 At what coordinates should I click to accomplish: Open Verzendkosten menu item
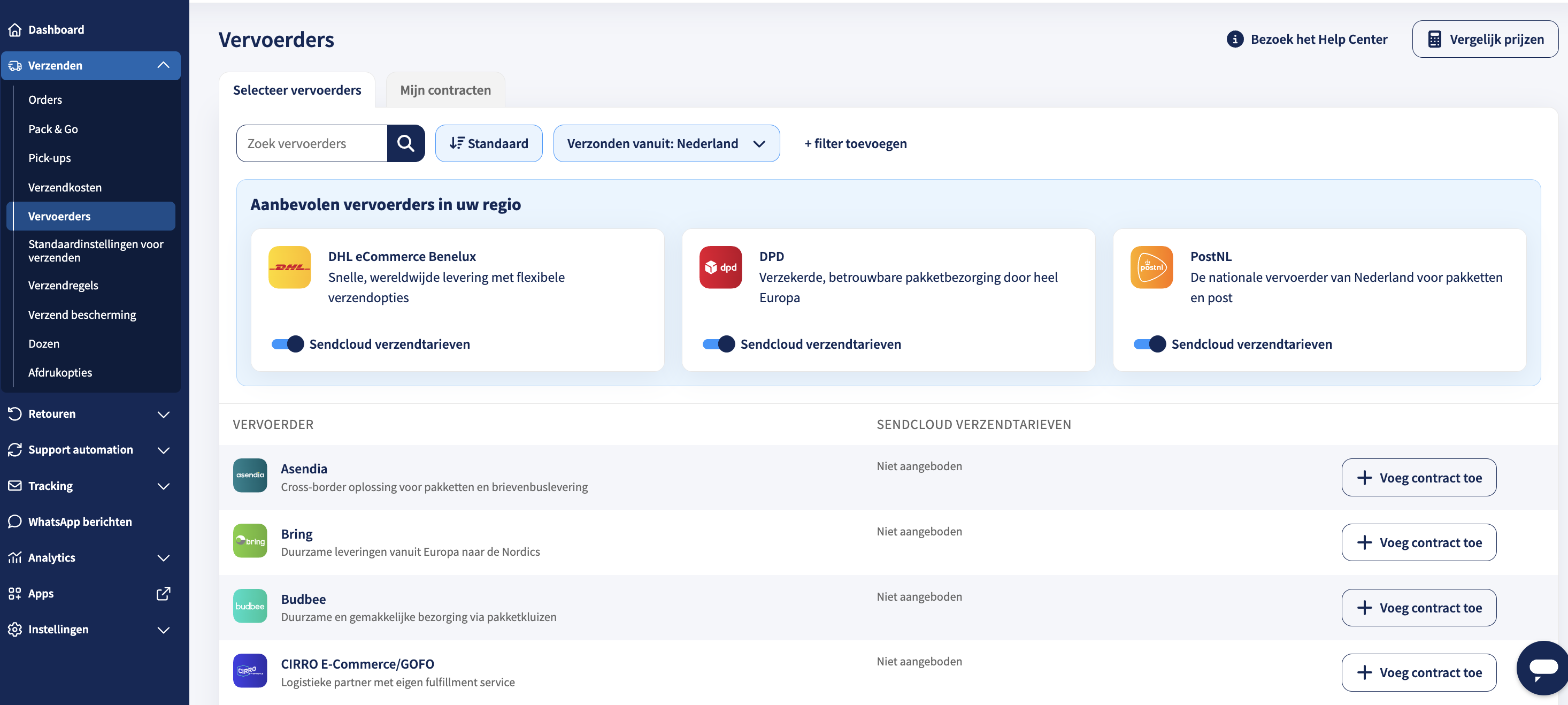[x=65, y=187]
